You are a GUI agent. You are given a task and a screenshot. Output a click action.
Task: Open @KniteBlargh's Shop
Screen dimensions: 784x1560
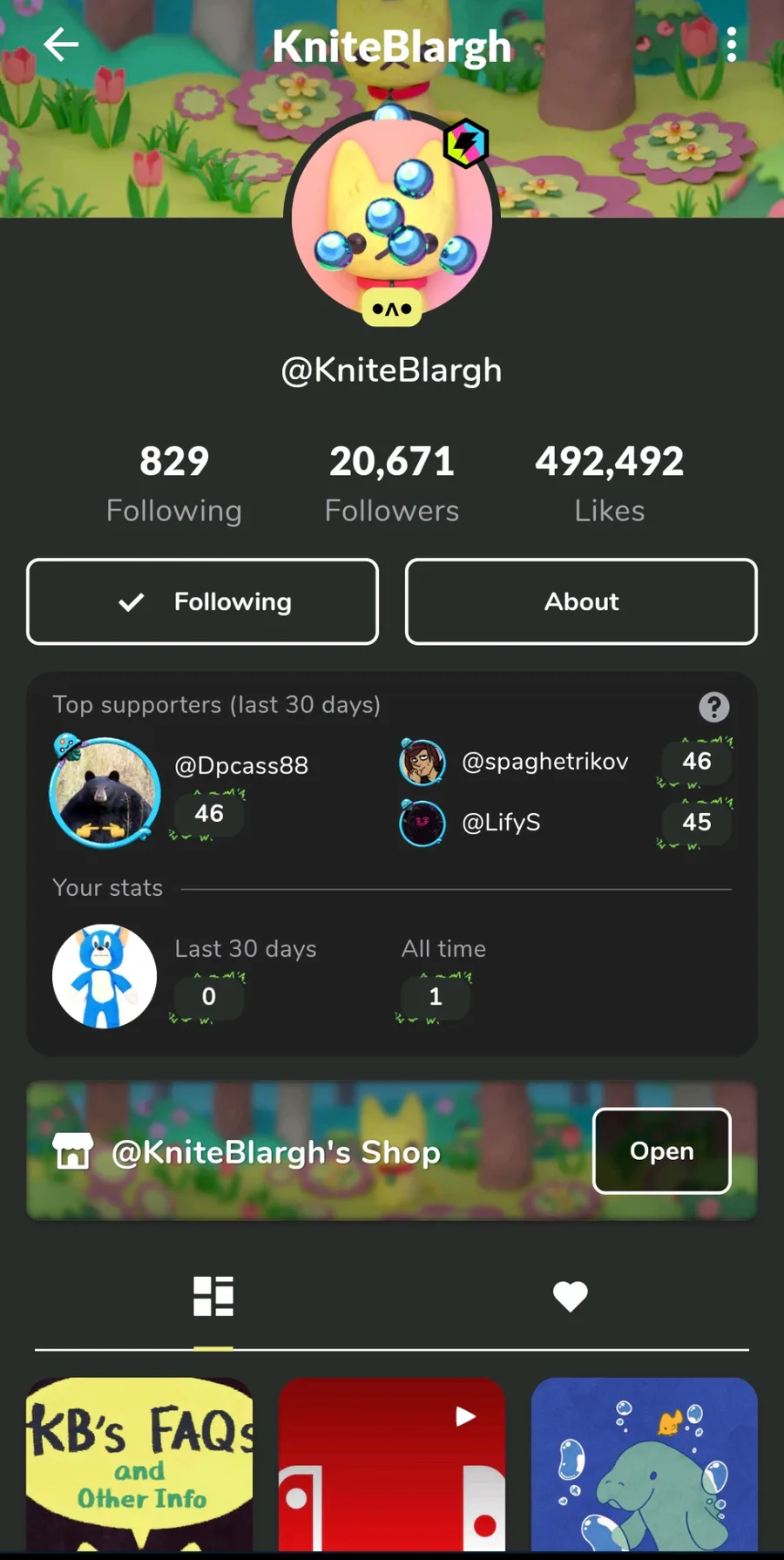tap(661, 1150)
